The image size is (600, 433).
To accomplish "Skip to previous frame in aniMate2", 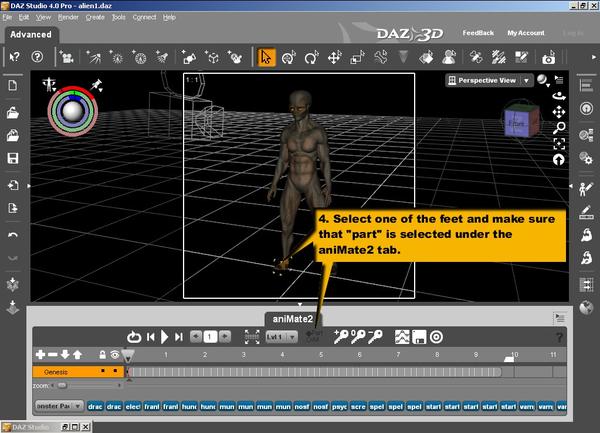I will pyautogui.click(x=151, y=337).
